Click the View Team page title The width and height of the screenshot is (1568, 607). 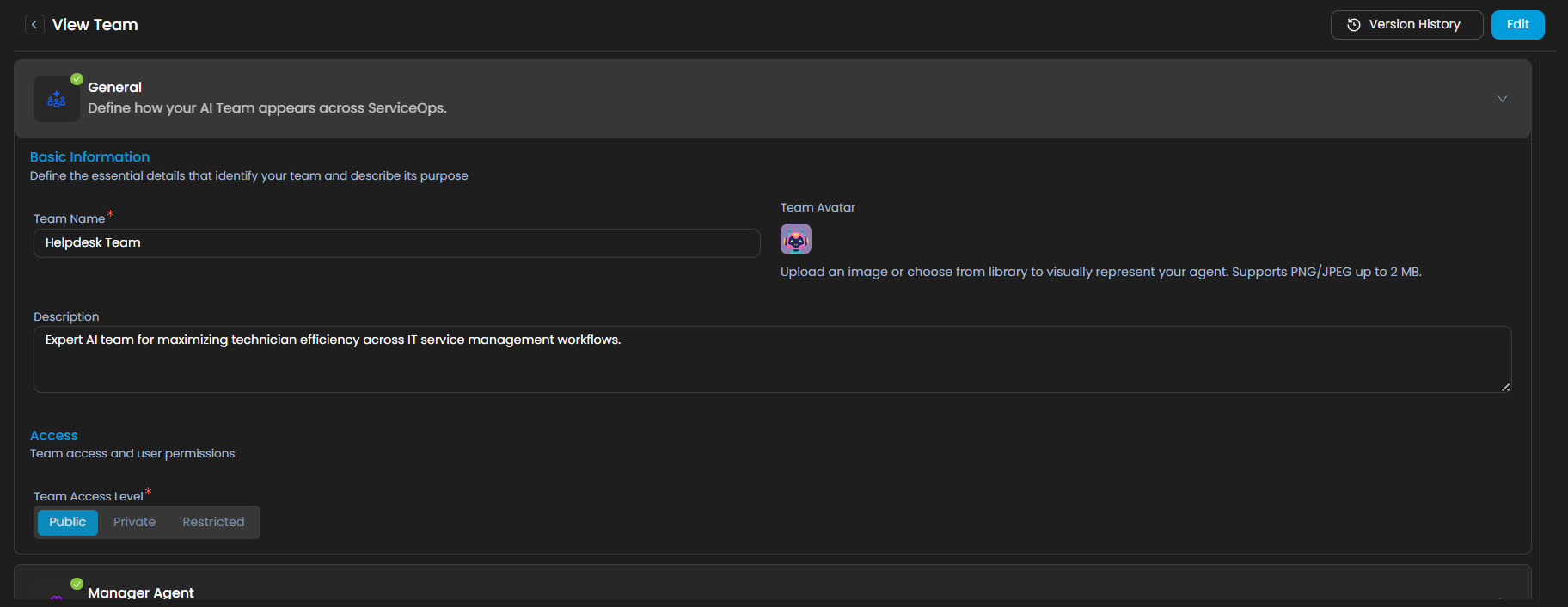(95, 25)
